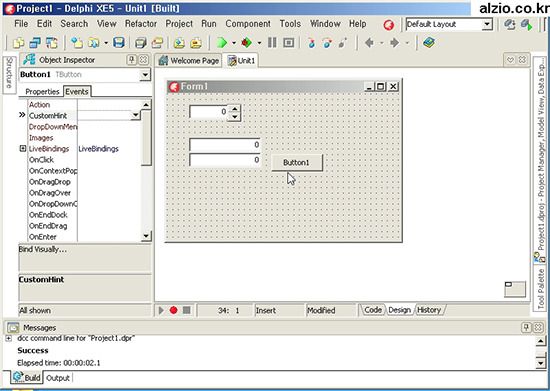
Task: Select the OnEnter event row
Action: click(84, 237)
